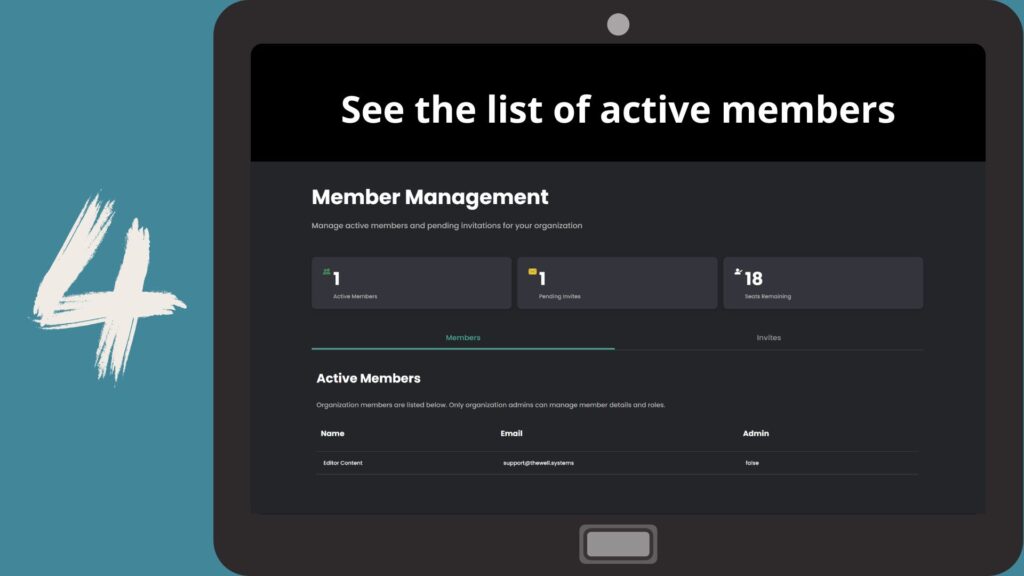This screenshot has width=1024, height=576.
Task: Click the brush-stroke number 4 graphic
Action: coord(105,285)
